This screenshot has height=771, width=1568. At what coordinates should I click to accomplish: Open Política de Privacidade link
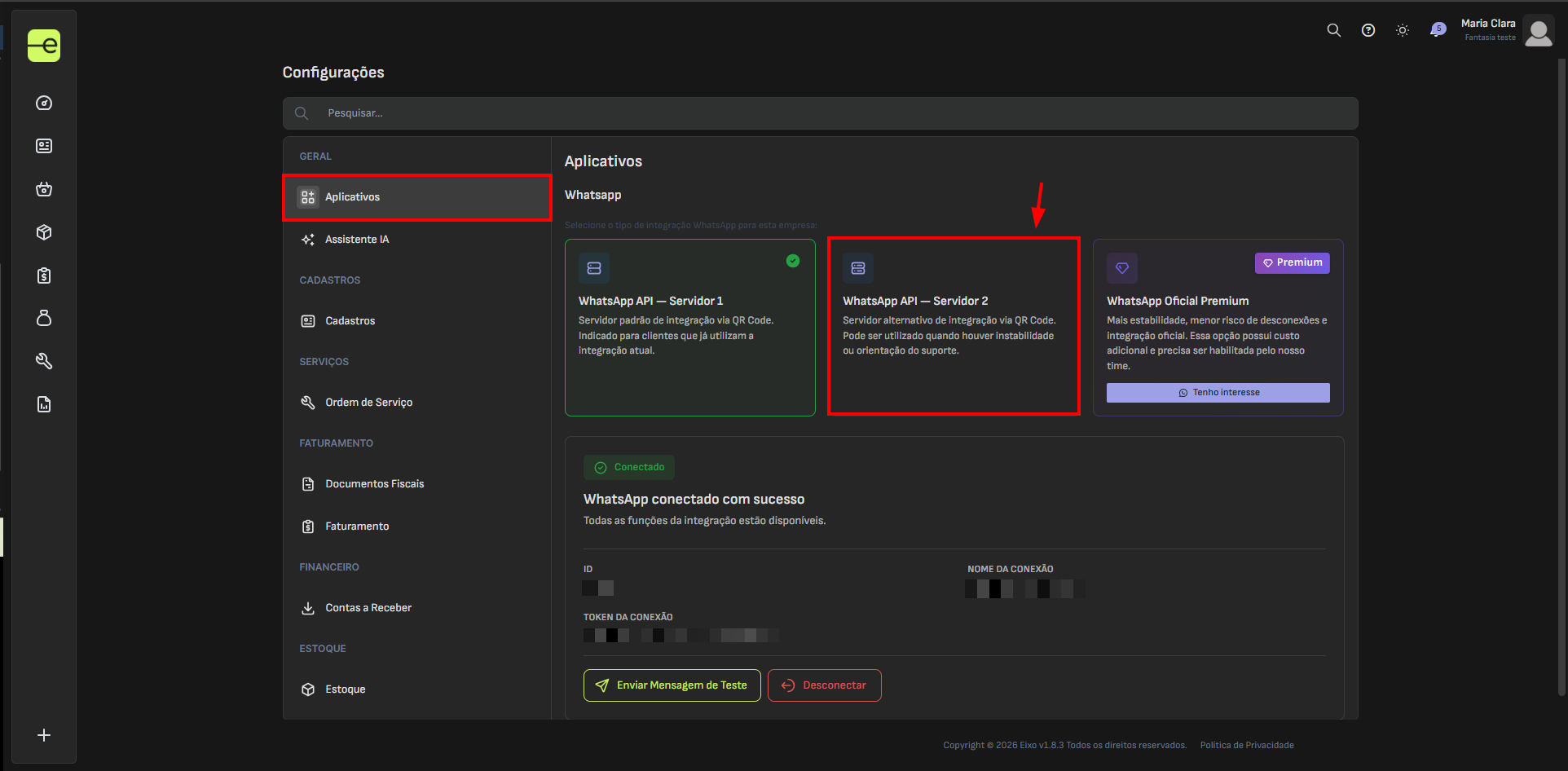(1247, 745)
